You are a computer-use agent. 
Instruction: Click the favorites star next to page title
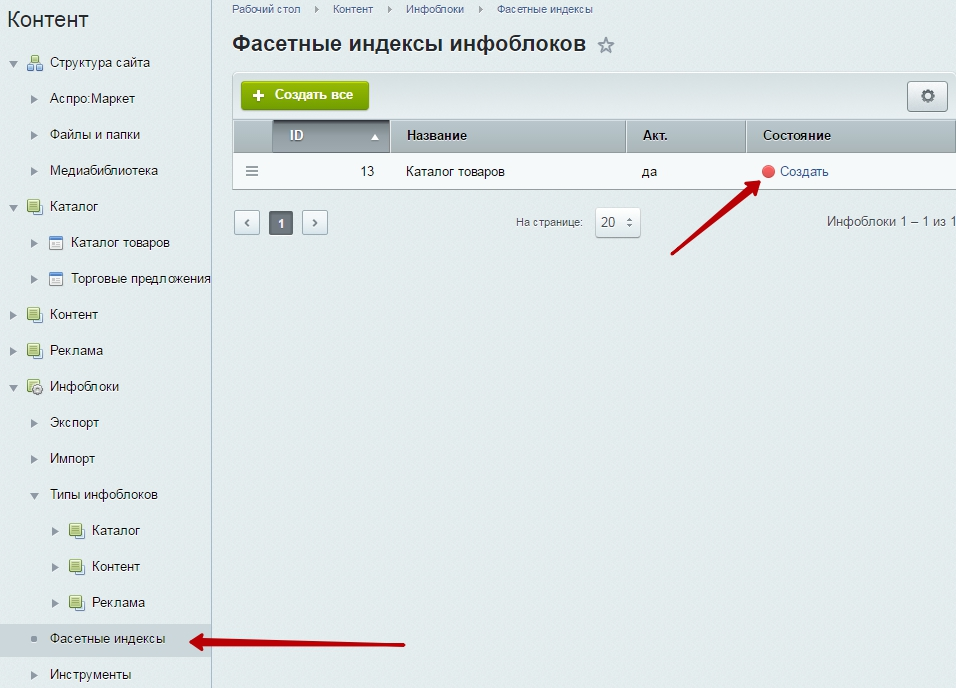pos(605,45)
